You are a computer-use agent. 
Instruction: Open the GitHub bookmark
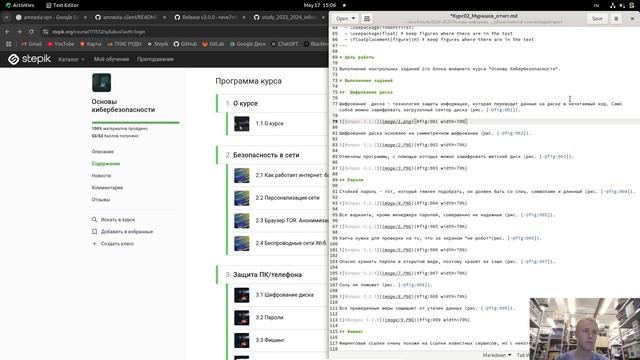click(185, 44)
